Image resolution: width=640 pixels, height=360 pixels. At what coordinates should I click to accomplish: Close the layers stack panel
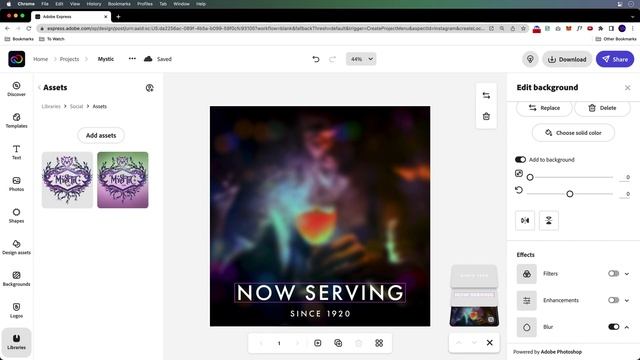(x=489, y=342)
